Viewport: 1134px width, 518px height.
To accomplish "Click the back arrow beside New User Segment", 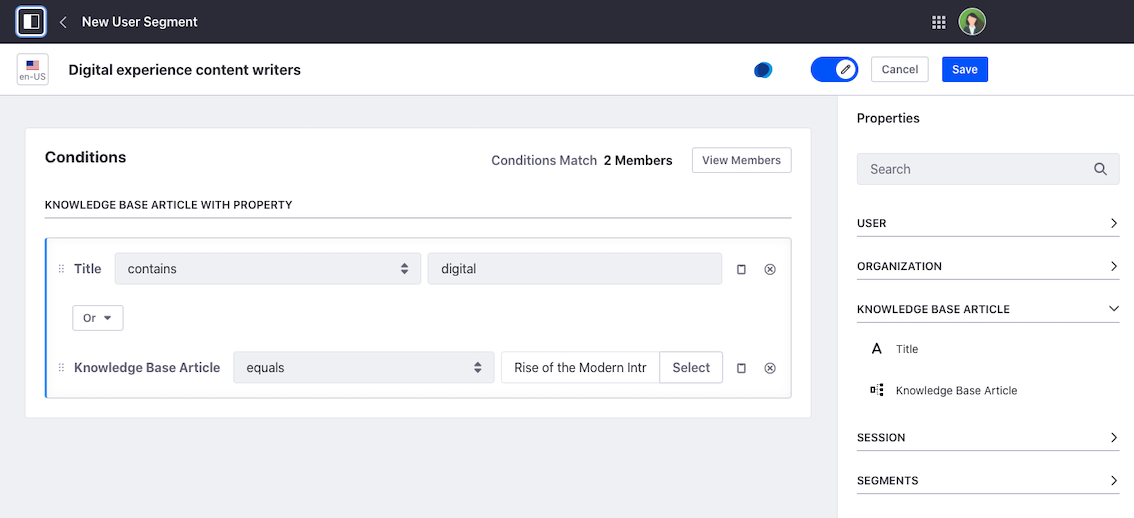I will coord(63,22).
